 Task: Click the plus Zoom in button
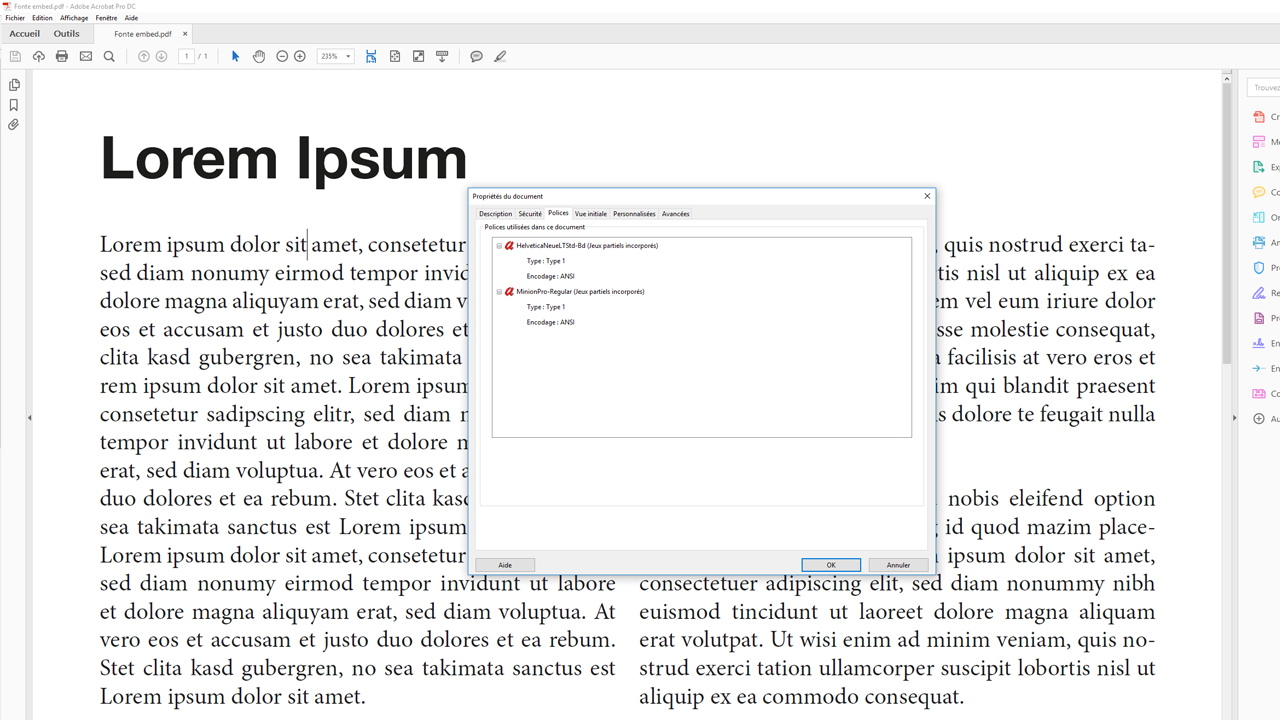tap(299, 57)
